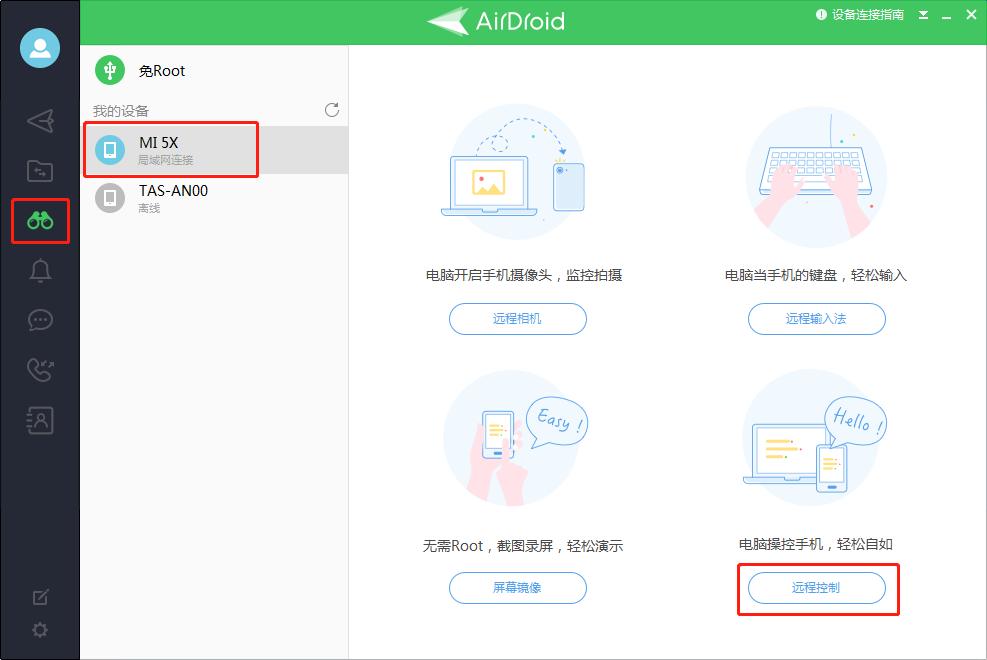
Task: Select the MI 5X device
Action: (x=170, y=148)
